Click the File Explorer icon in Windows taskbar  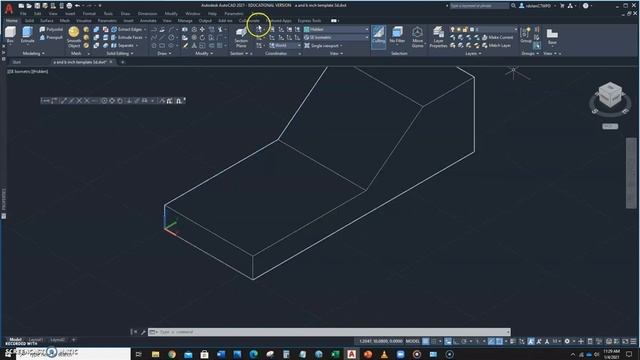tap(155, 354)
